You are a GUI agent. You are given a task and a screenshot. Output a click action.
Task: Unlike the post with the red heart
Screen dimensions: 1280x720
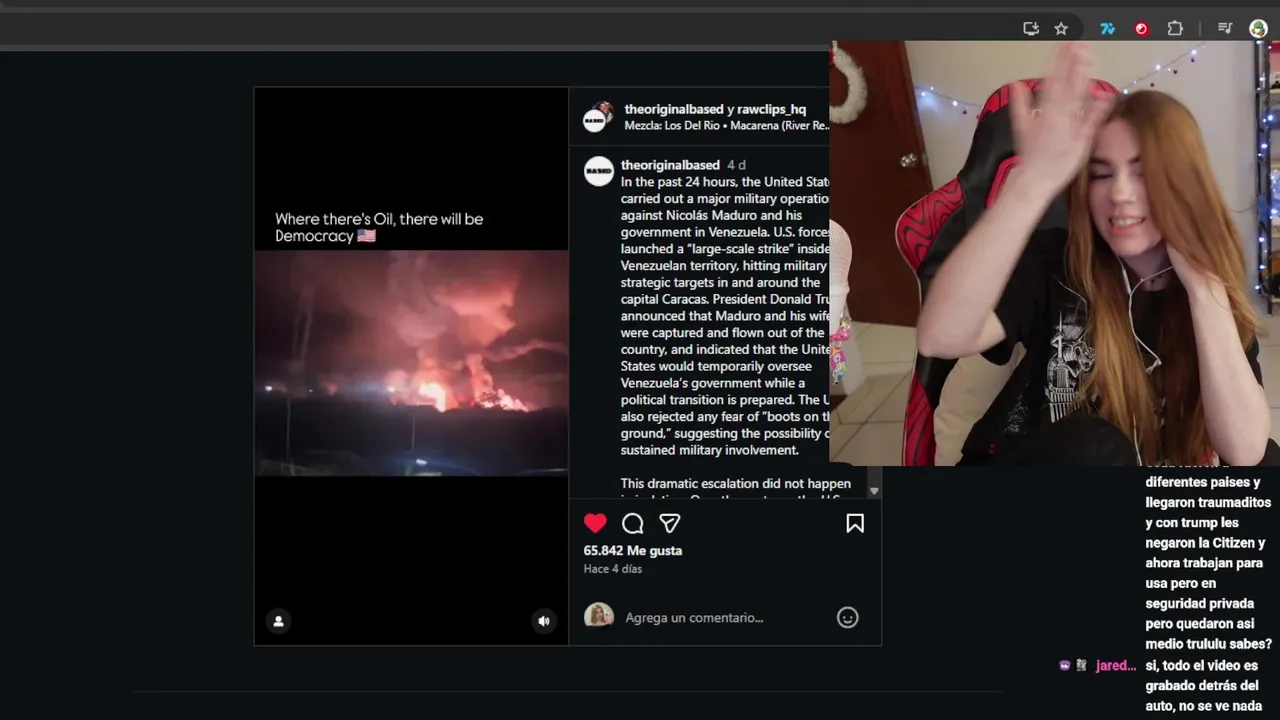595,523
